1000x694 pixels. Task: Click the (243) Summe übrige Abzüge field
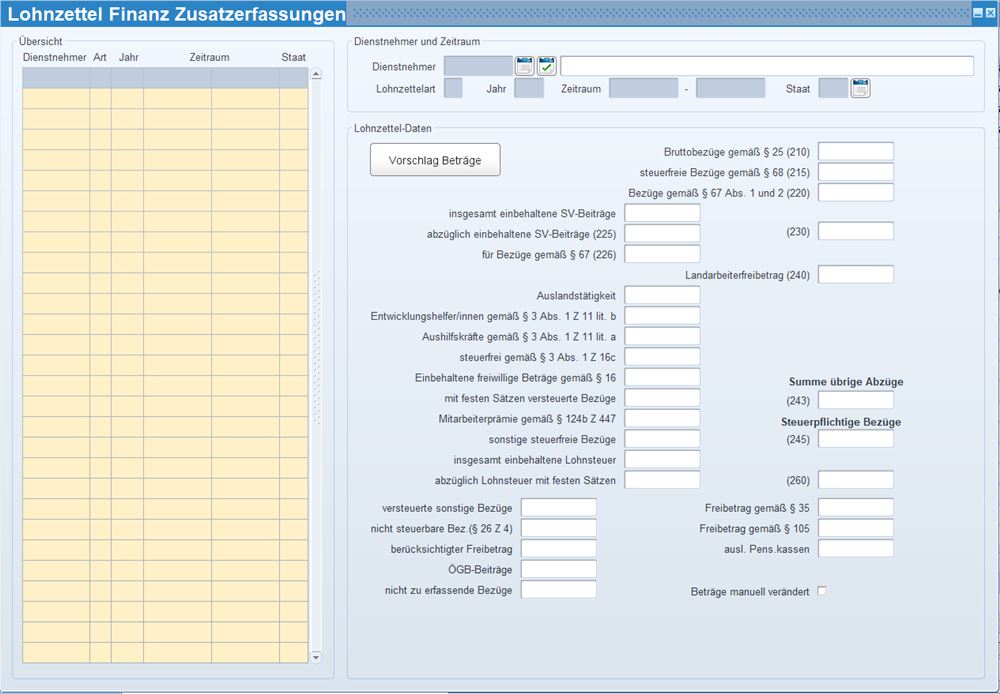[x=856, y=401]
